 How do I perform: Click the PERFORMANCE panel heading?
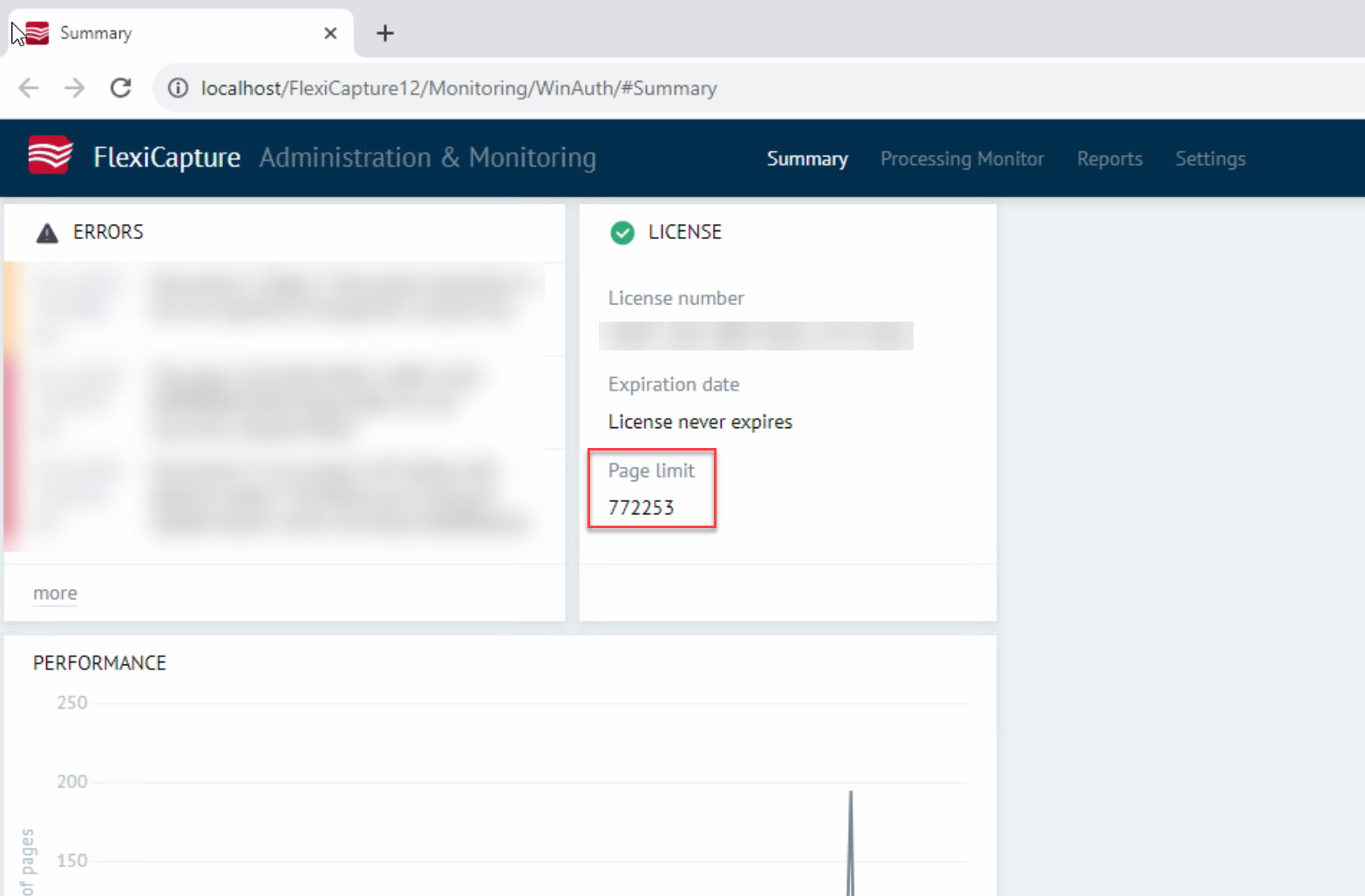[99, 663]
